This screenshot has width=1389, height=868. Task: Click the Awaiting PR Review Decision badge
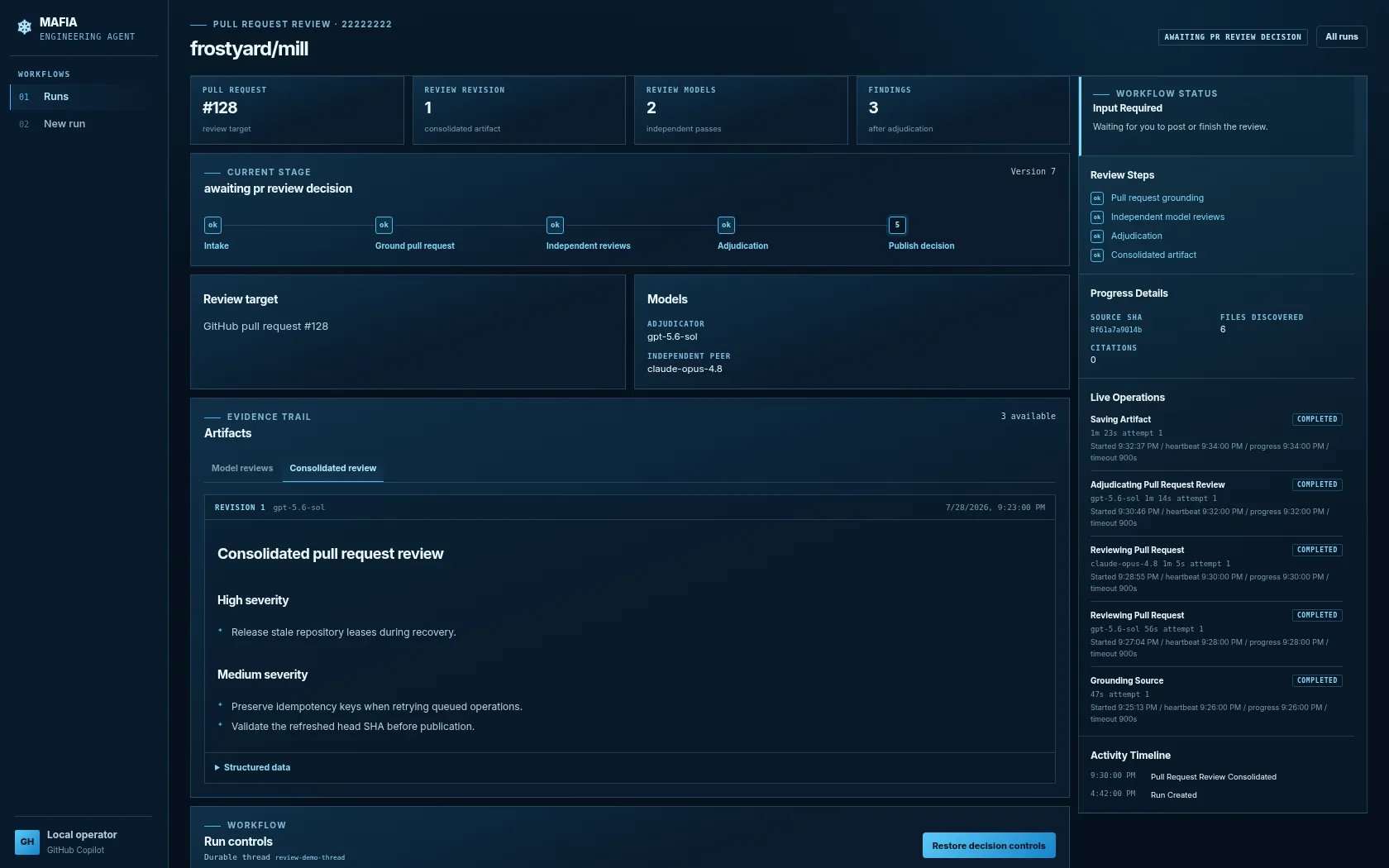[1233, 37]
